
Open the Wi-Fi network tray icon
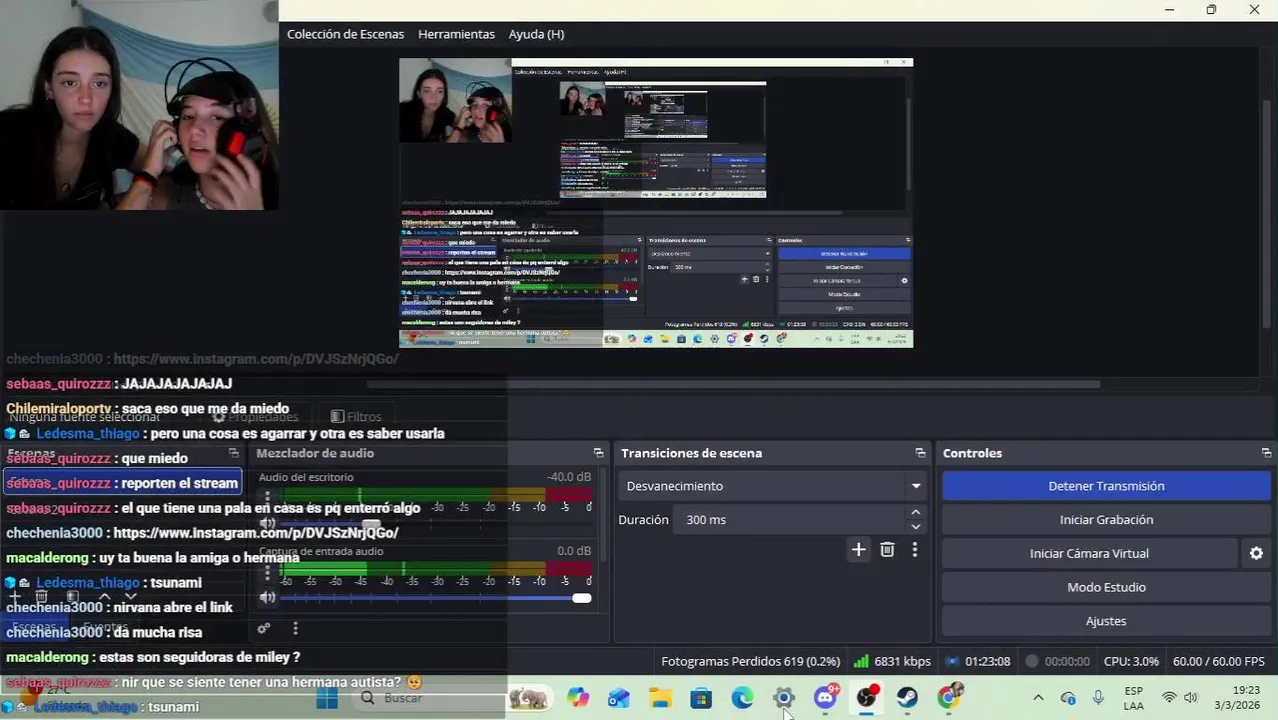point(1168,697)
